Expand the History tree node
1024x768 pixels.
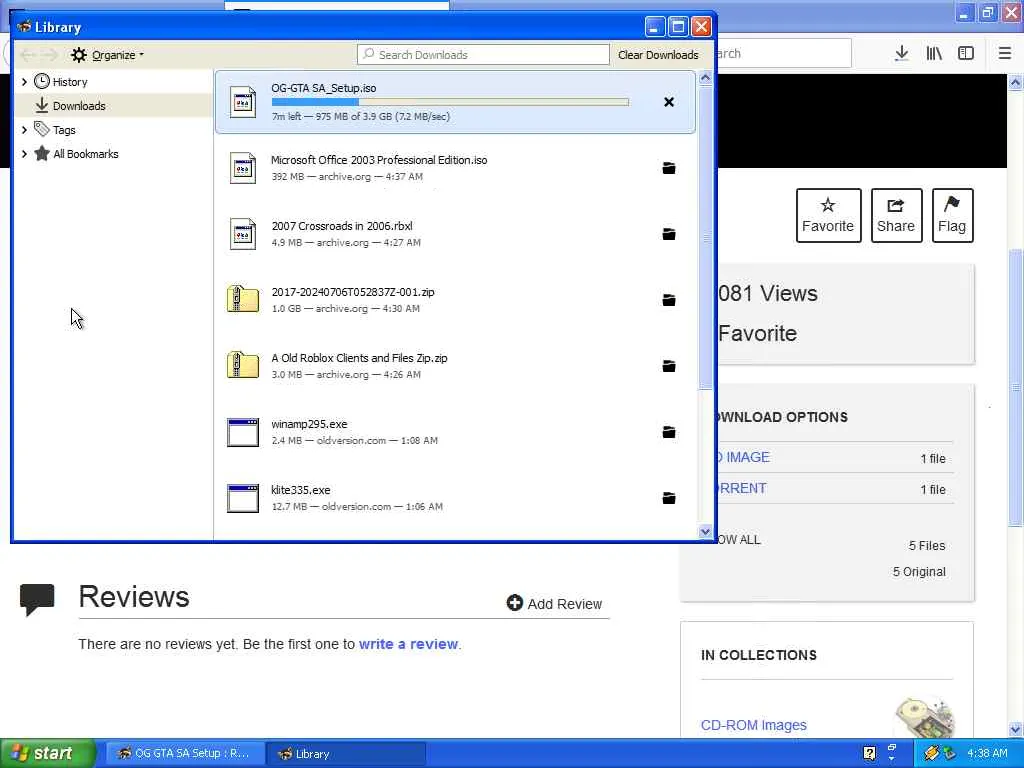24,82
